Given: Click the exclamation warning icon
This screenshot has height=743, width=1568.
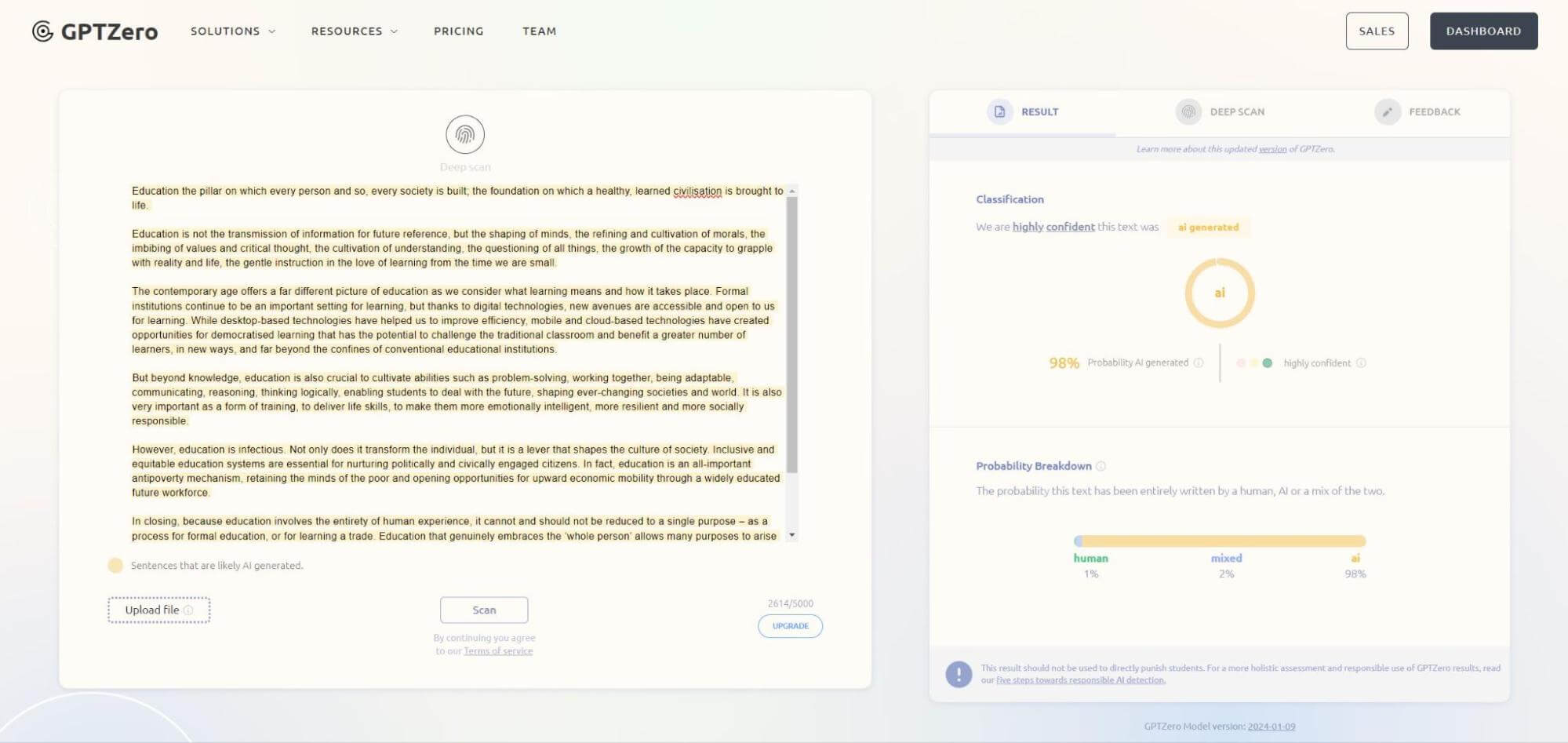Looking at the screenshot, I should tap(959, 674).
